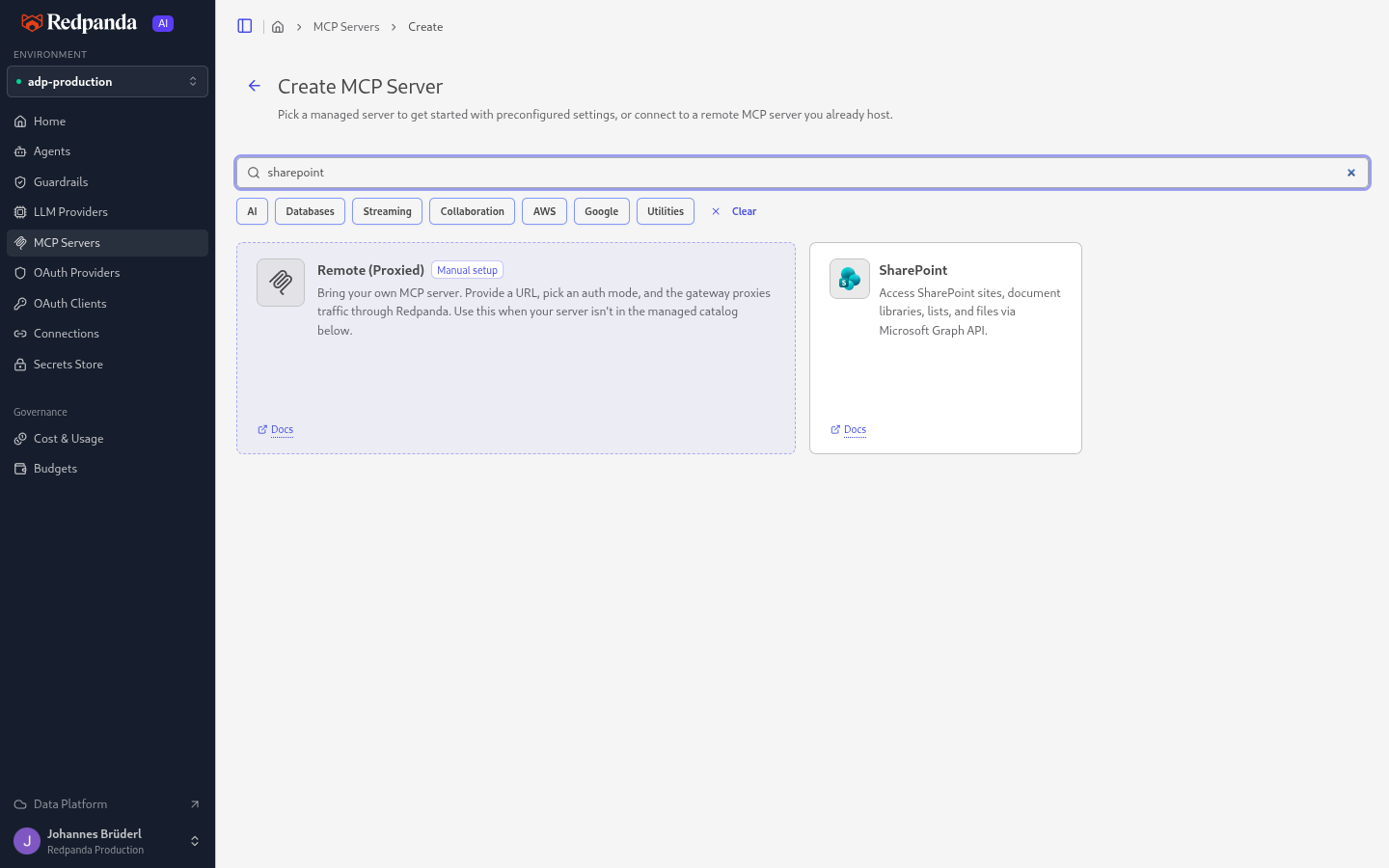Screen dimensions: 1389x868
Task: Go to LLM Providers page
Action: click(x=107, y=212)
